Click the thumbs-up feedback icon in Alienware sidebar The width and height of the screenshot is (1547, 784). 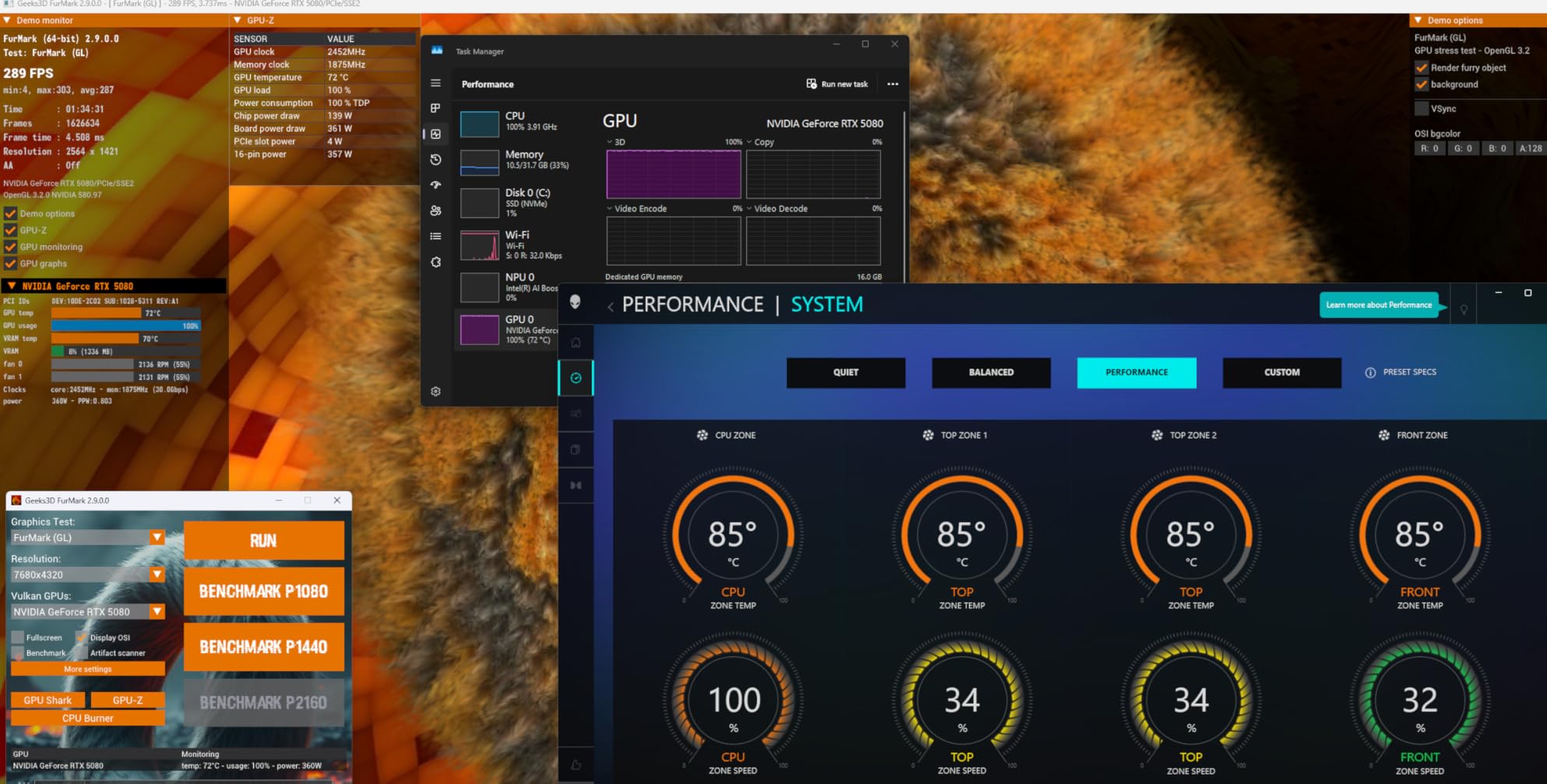[576, 765]
